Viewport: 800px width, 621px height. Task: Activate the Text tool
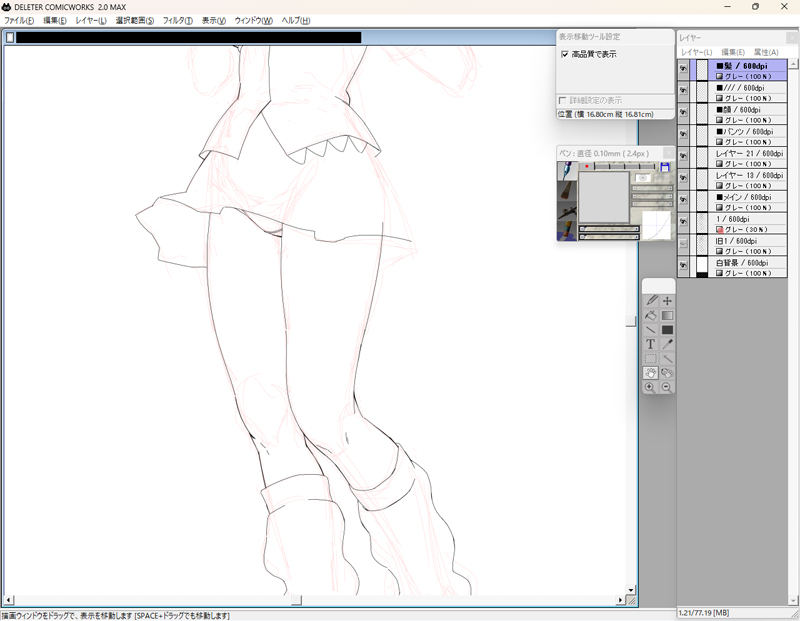651,343
